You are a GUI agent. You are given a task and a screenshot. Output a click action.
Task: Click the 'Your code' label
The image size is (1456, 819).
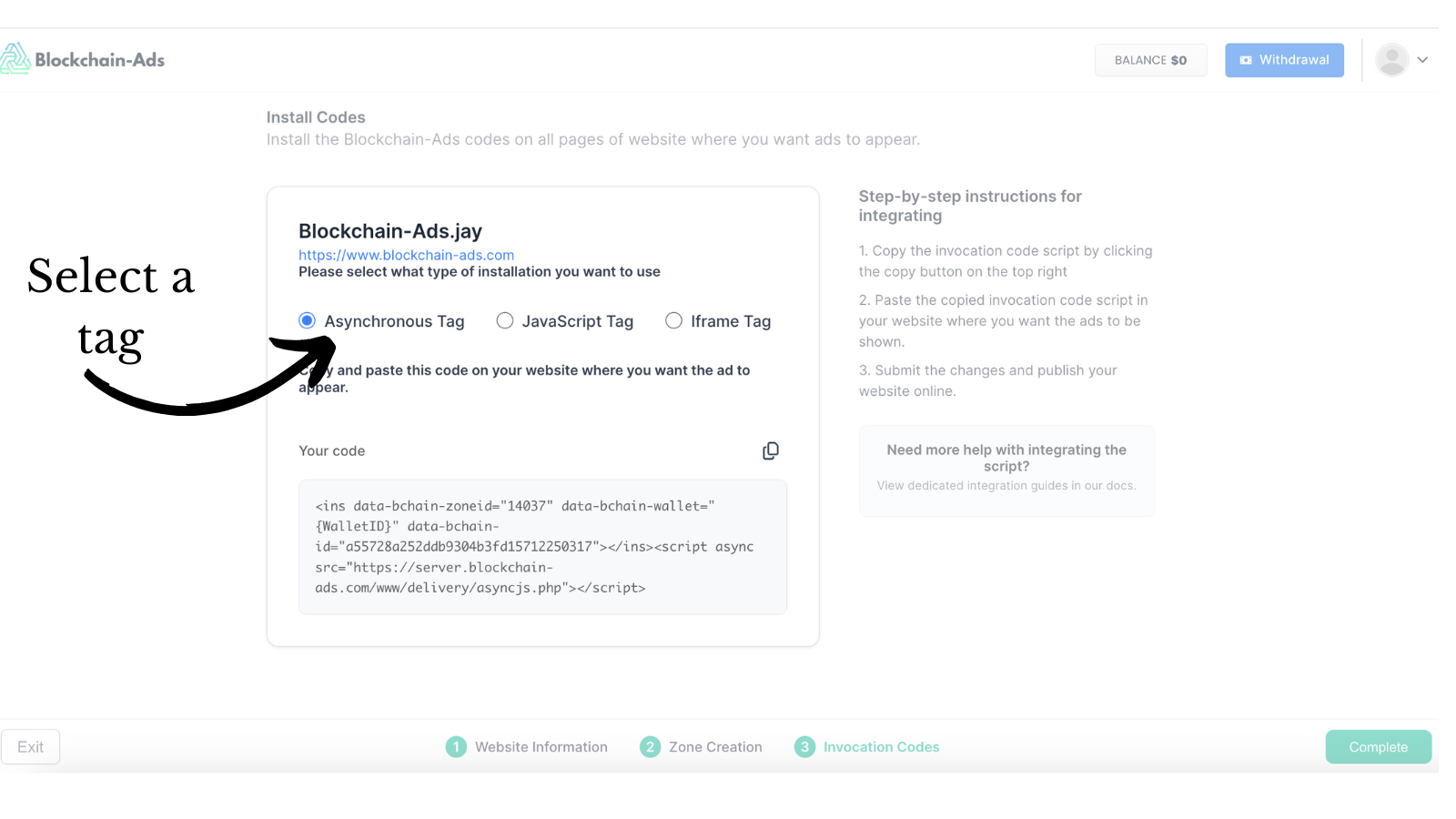pyautogui.click(x=331, y=450)
